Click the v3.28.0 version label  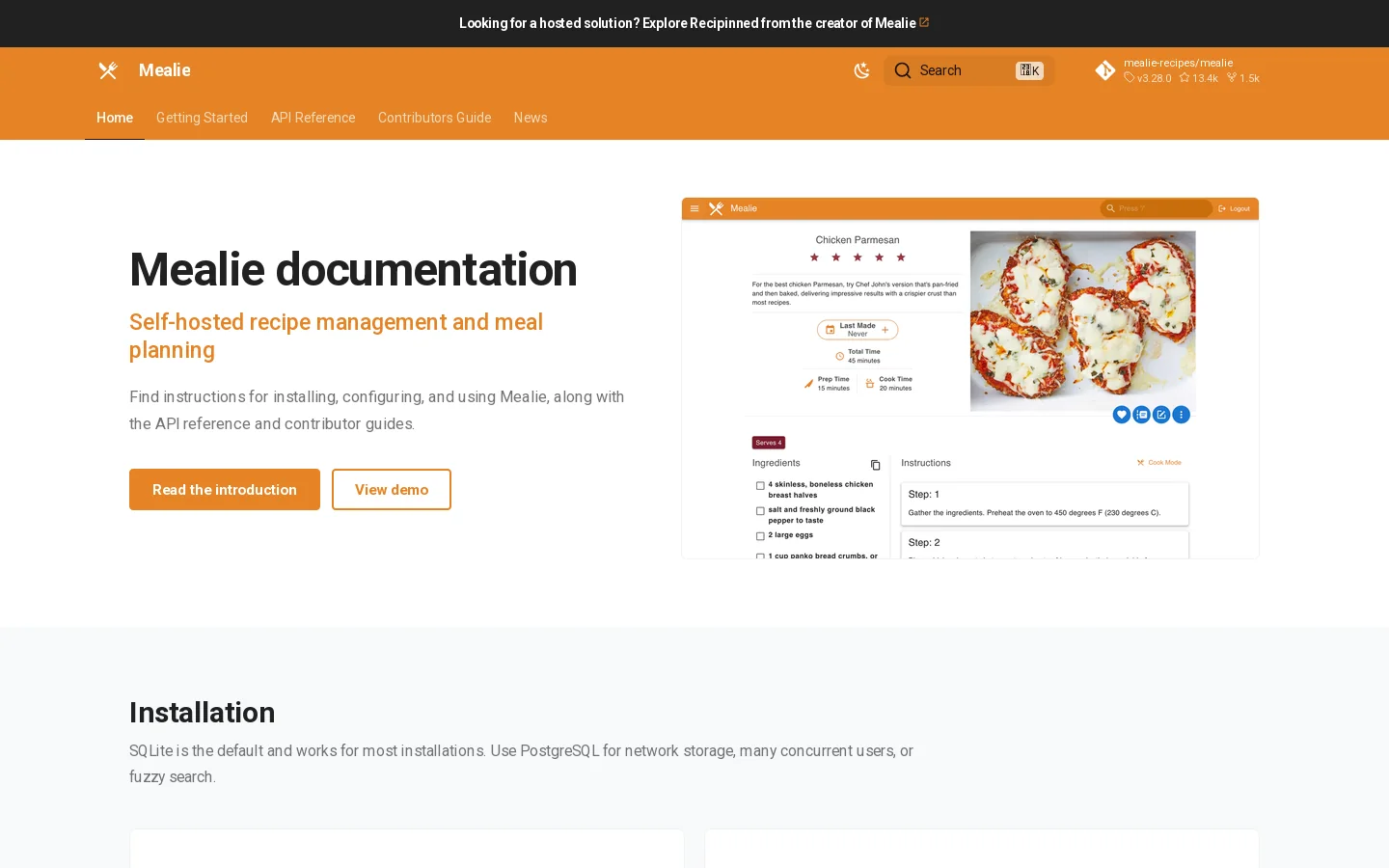1148,78
